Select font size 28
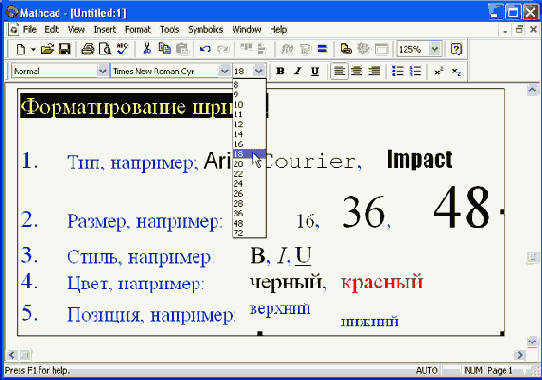Viewport: 542px width, 380px height. pyautogui.click(x=249, y=203)
